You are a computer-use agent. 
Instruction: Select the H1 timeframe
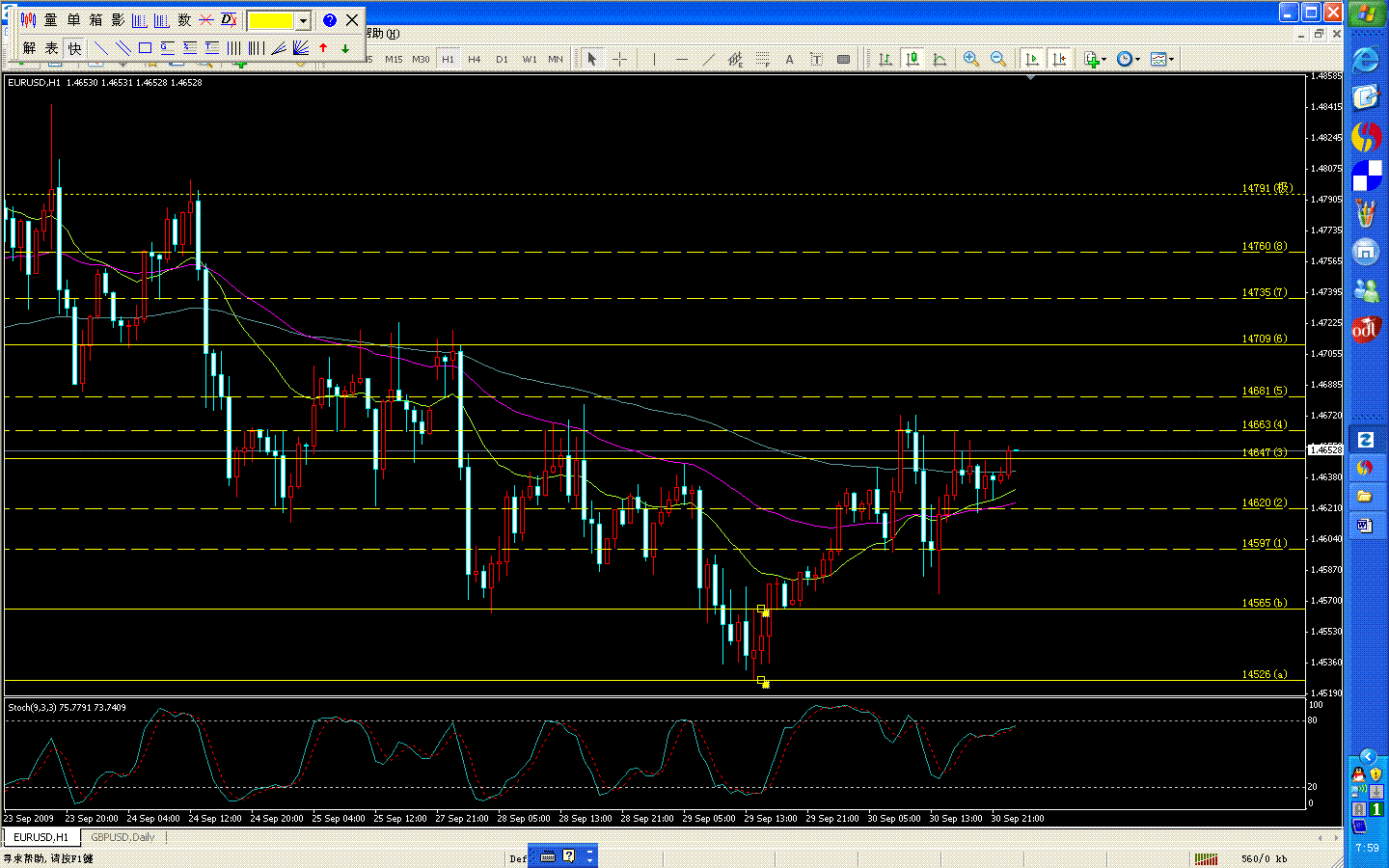[448, 60]
